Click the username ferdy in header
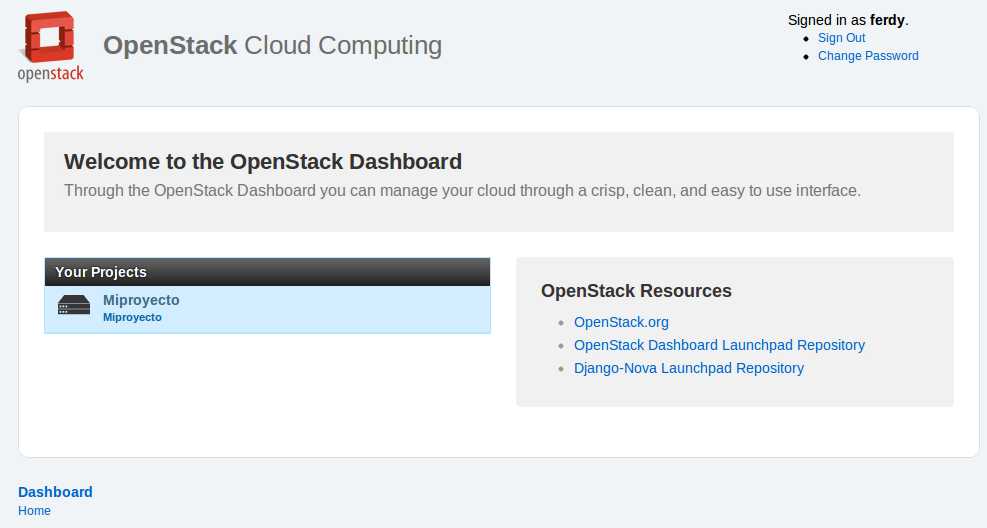The height and width of the screenshot is (528, 987). tap(887, 20)
